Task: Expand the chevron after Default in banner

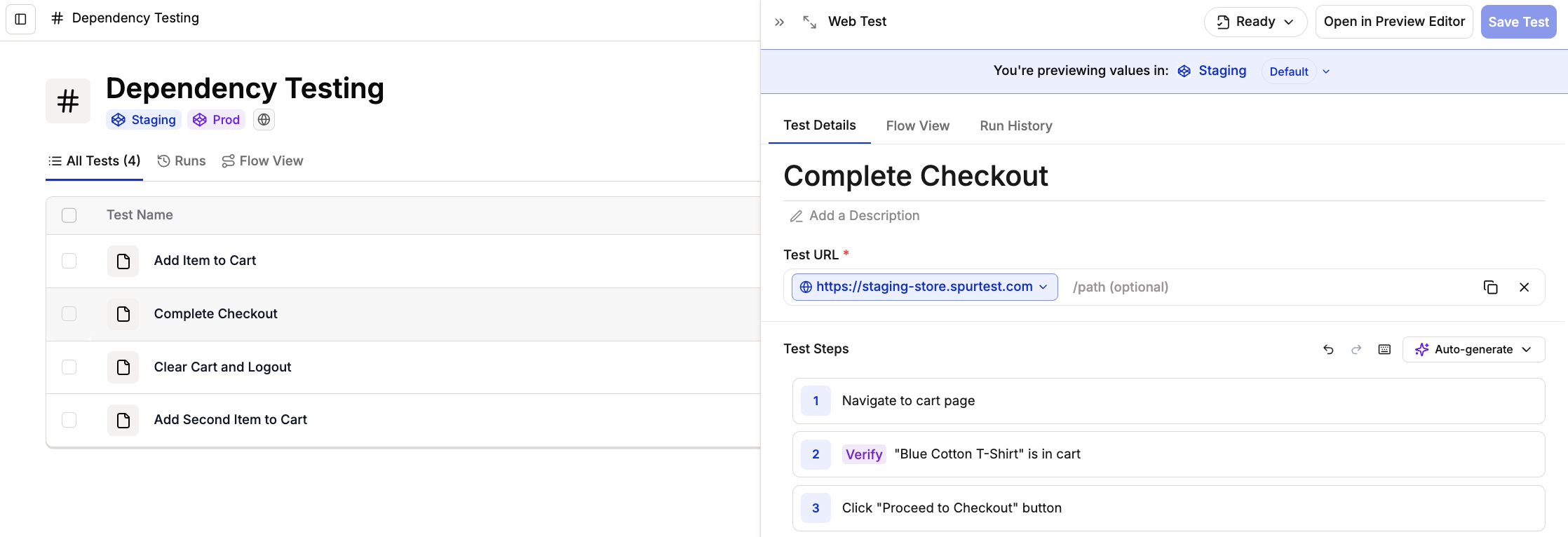Action: pyautogui.click(x=1326, y=72)
